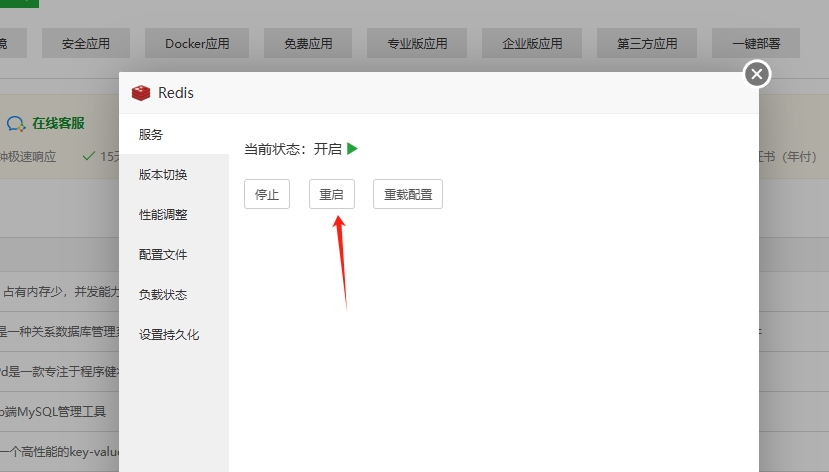Image resolution: width=829 pixels, height=472 pixels.
Task: Click the 在线客服 chat bubble icon
Action: tap(16, 124)
